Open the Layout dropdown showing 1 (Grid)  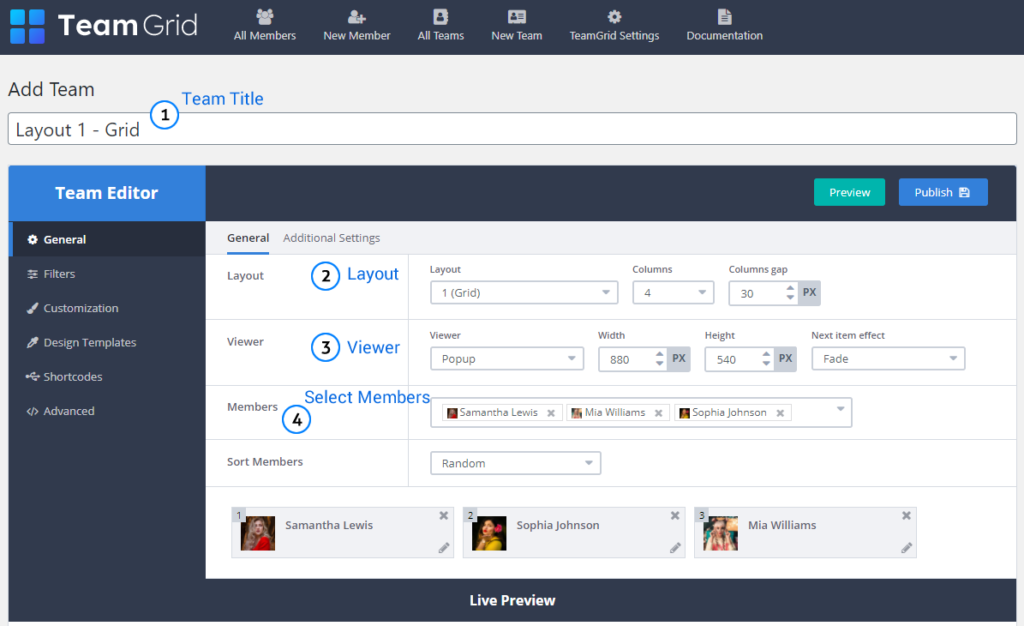[524, 291]
